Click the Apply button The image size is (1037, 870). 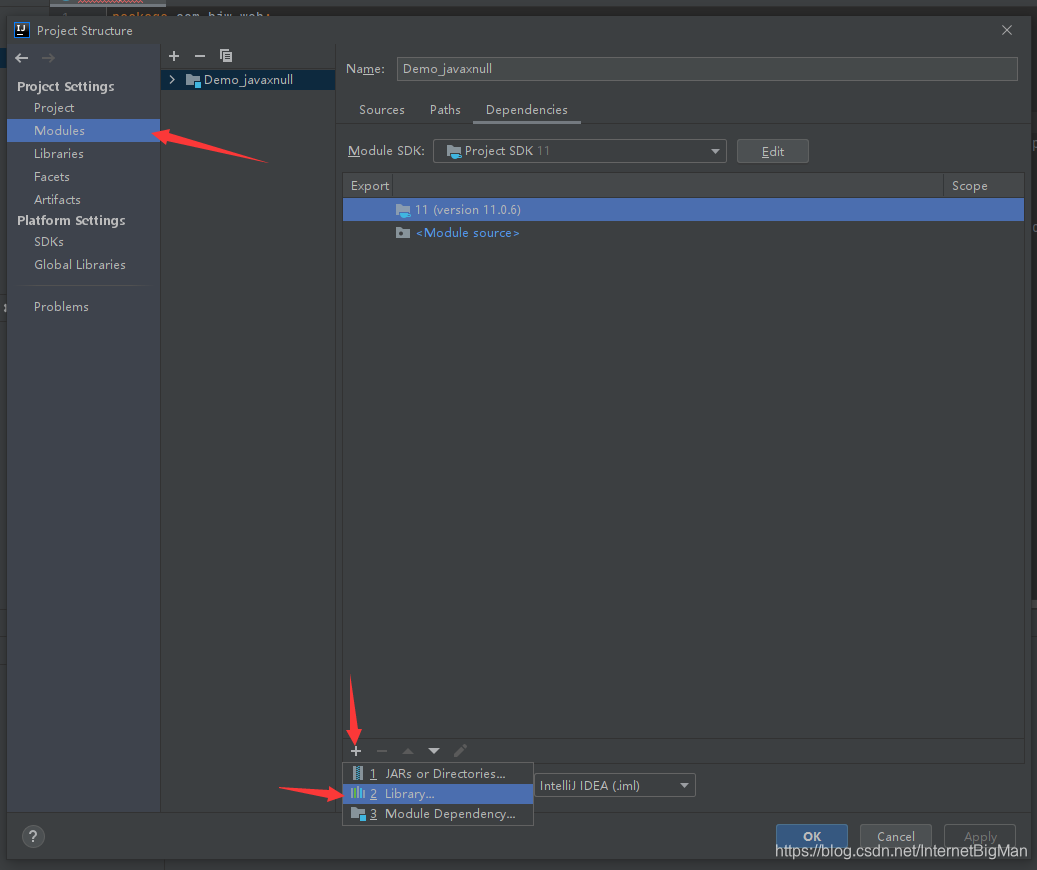tap(979, 836)
